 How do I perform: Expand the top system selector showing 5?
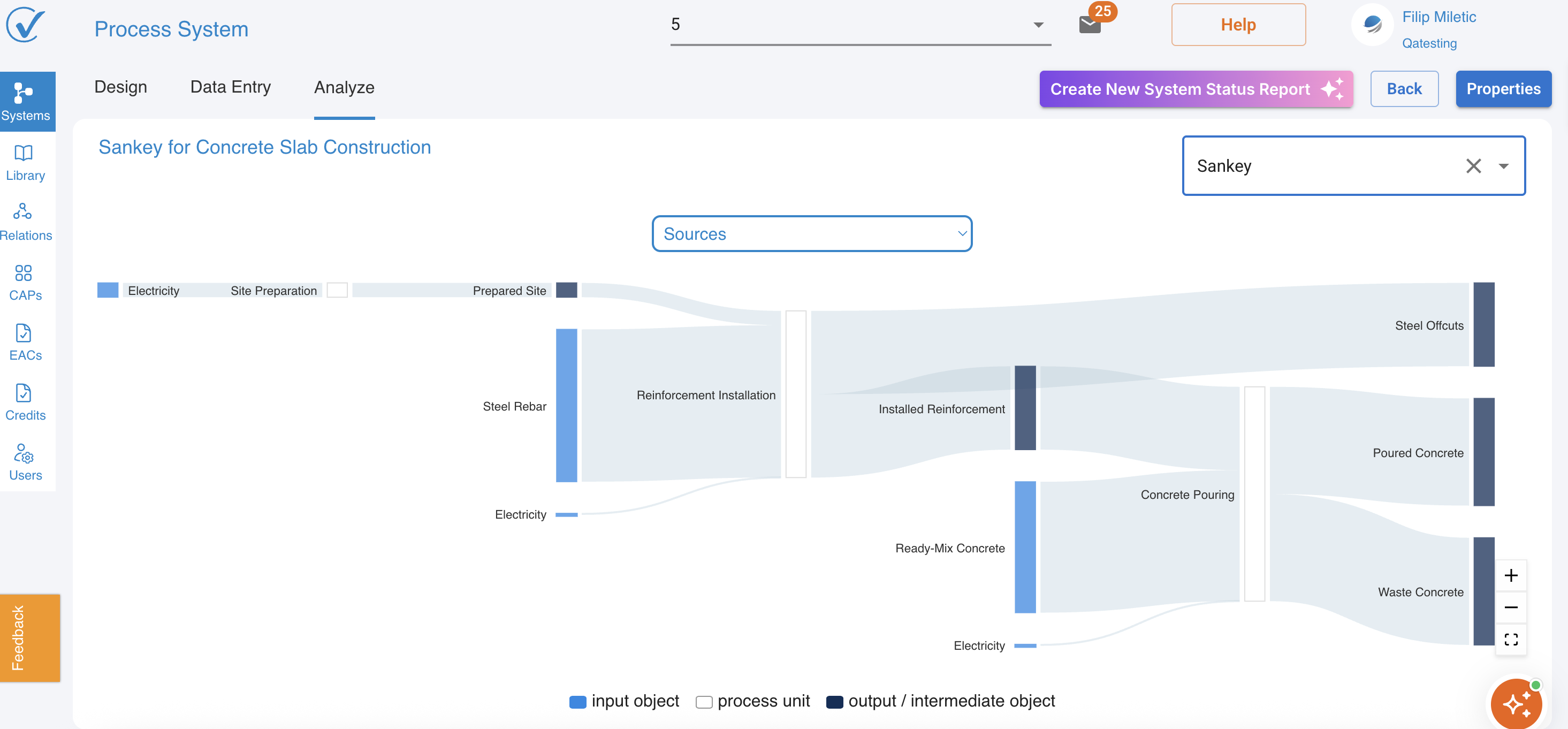[1038, 25]
